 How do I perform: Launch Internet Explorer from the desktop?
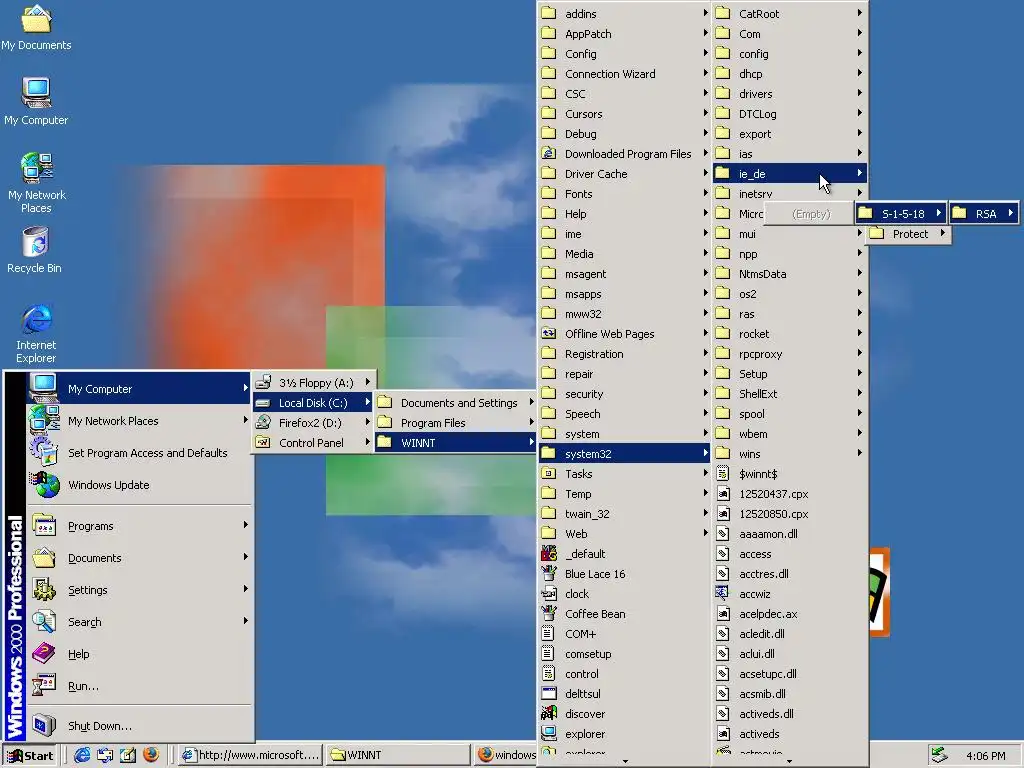point(36,333)
